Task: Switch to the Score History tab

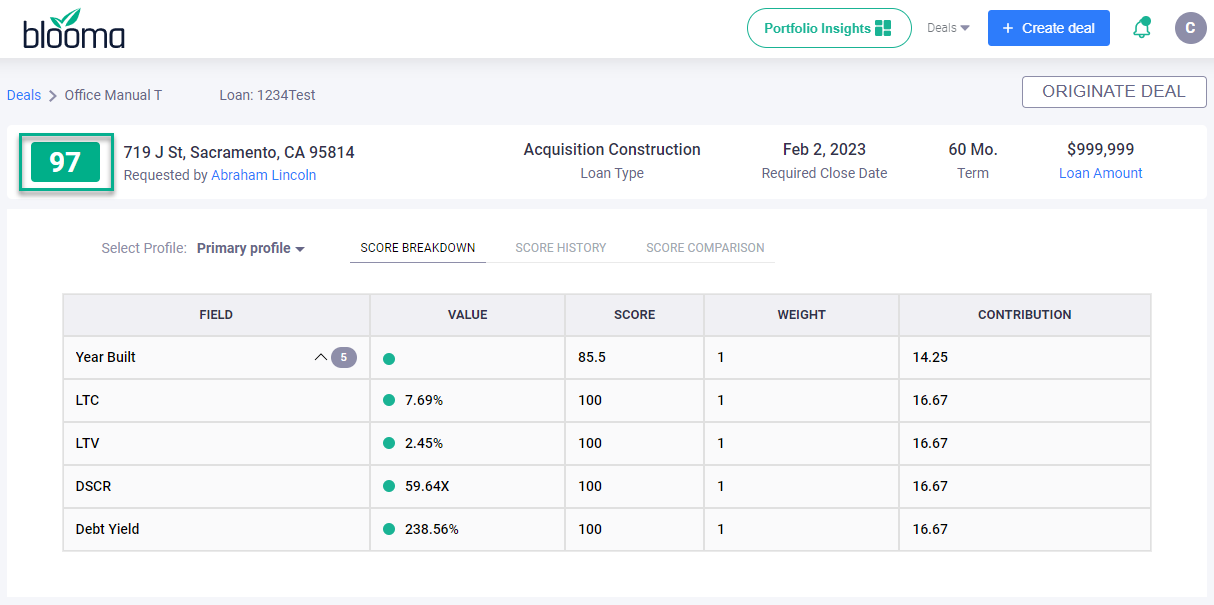Action: (560, 248)
